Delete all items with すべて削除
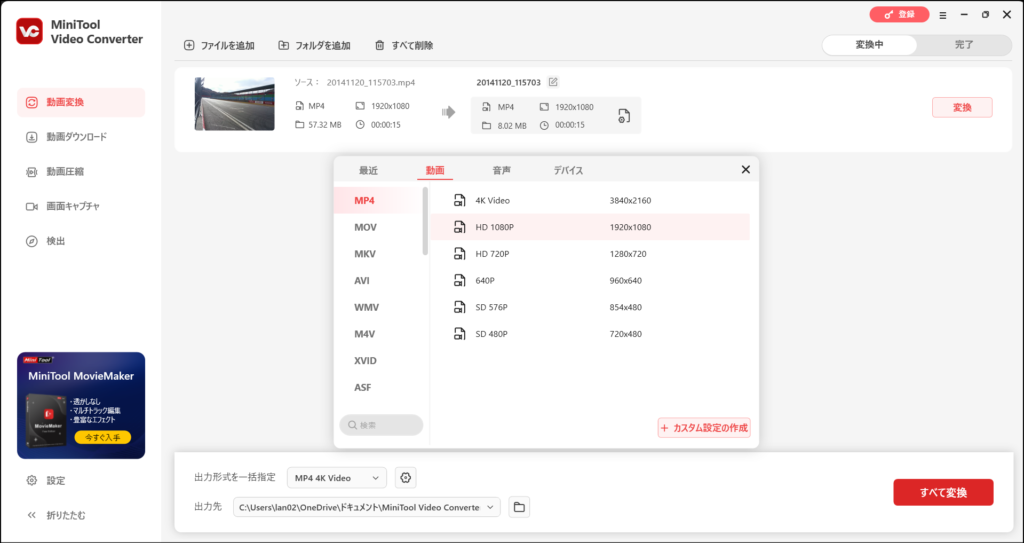 tap(404, 46)
